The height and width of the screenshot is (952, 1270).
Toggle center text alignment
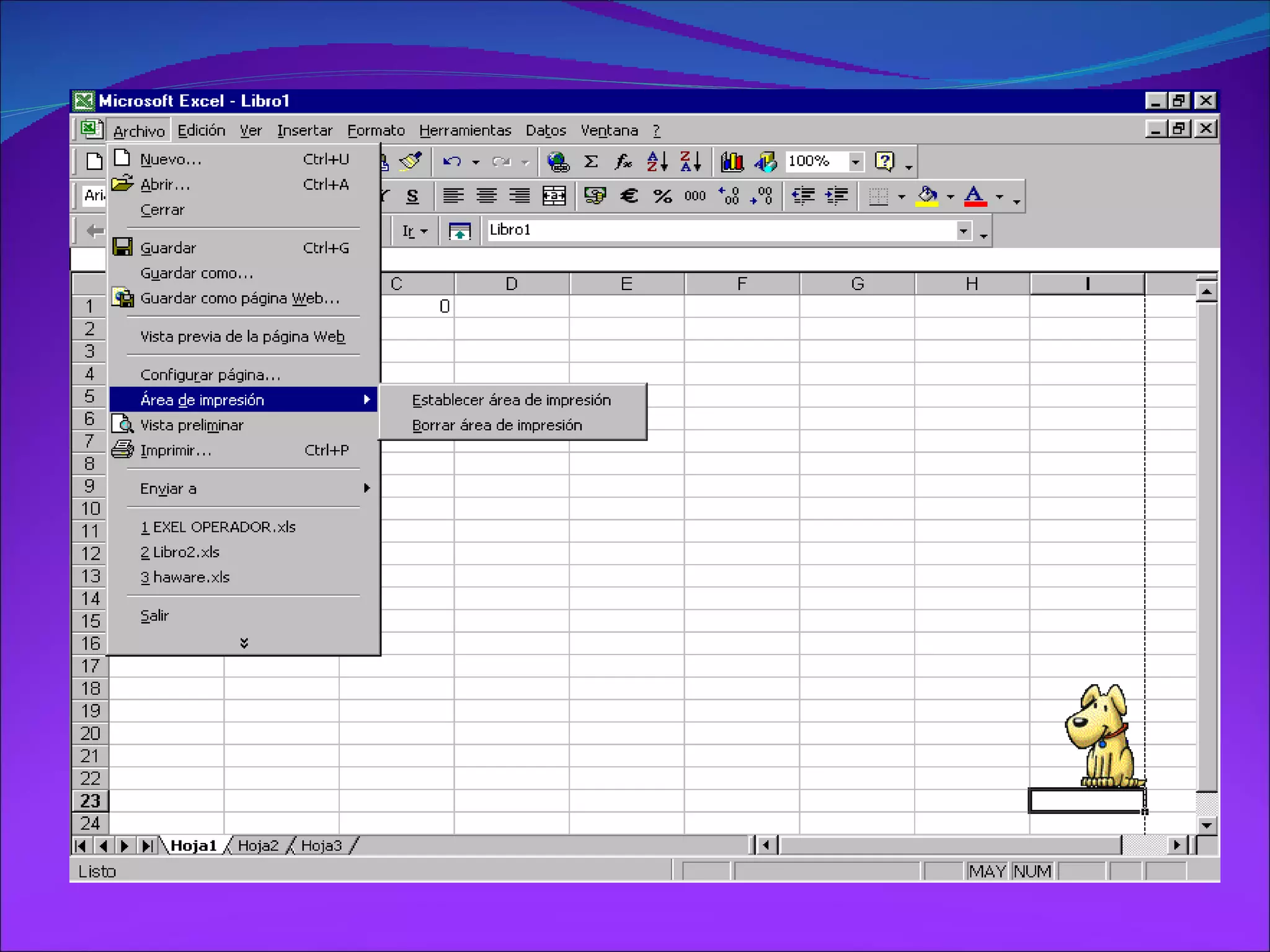(486, 196)
